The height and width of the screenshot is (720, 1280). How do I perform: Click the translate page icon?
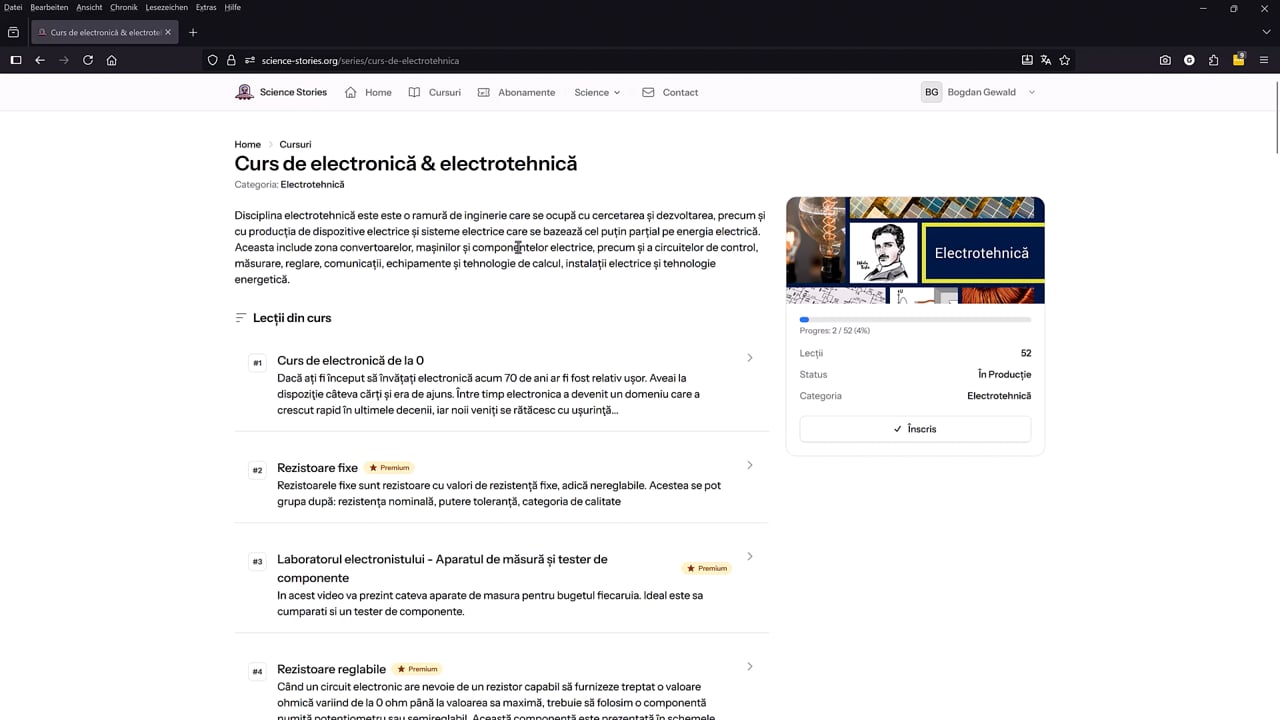tap(1046, 60)
